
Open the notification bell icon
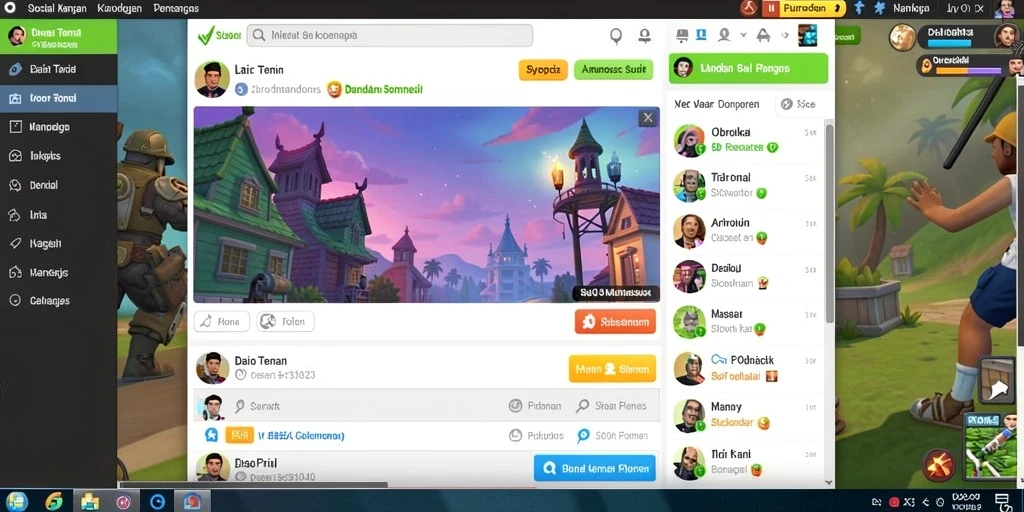pyautogui.click(x=645, y=35)
